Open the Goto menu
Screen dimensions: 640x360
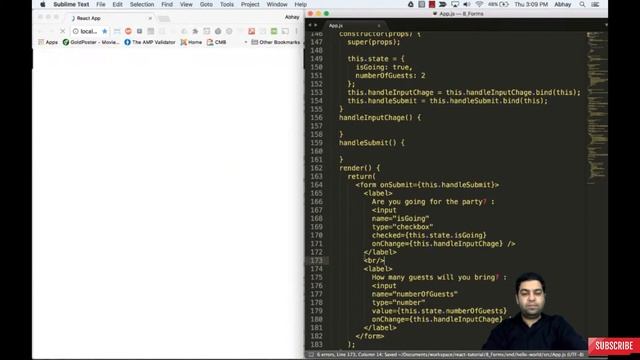pos(206,4)
